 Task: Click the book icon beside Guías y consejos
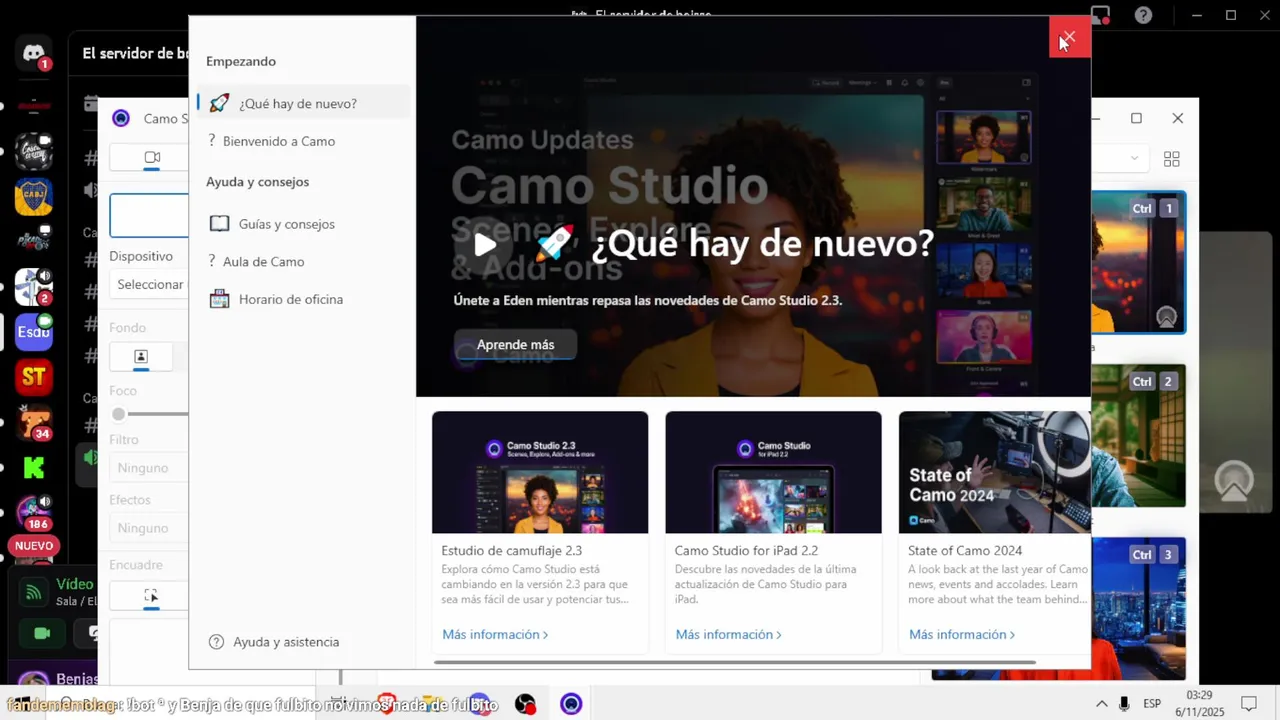pos(219,224)
